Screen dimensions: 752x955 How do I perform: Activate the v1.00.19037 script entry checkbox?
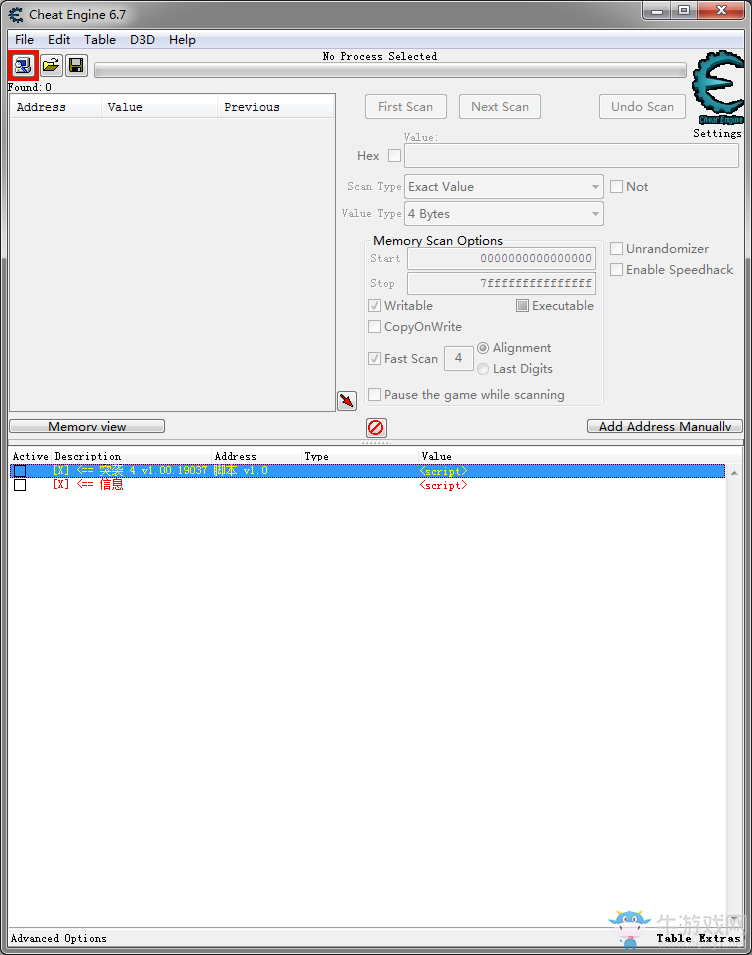pos(20,471)
